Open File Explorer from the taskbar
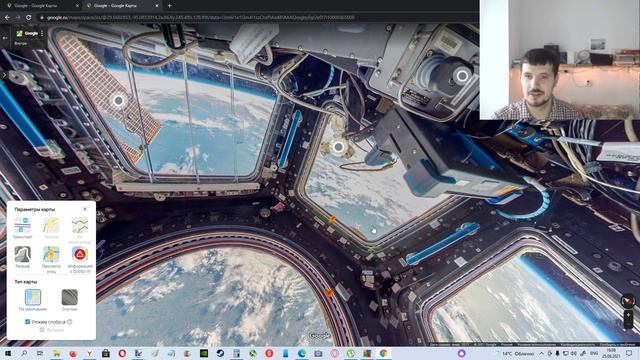Viewport: 640px width, 360px height. click(56, 353)
